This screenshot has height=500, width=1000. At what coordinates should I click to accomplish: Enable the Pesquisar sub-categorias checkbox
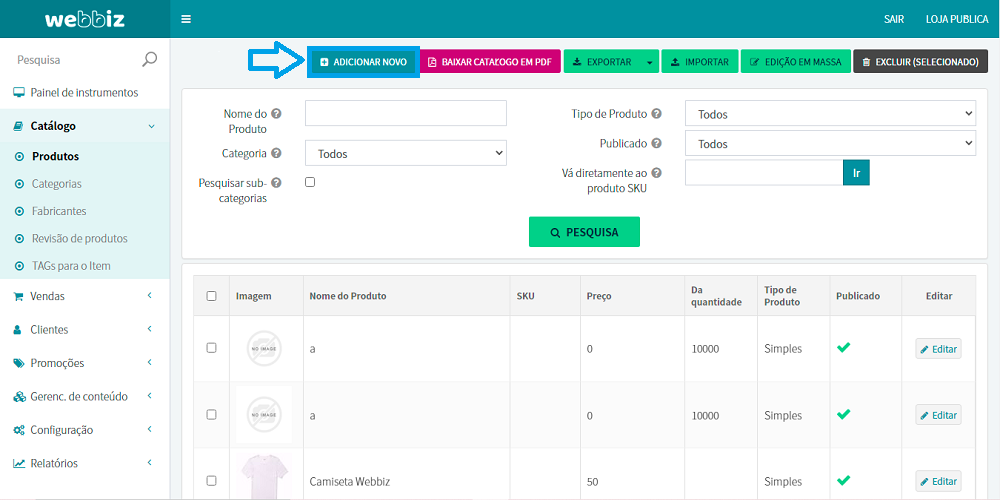(310, 182)
